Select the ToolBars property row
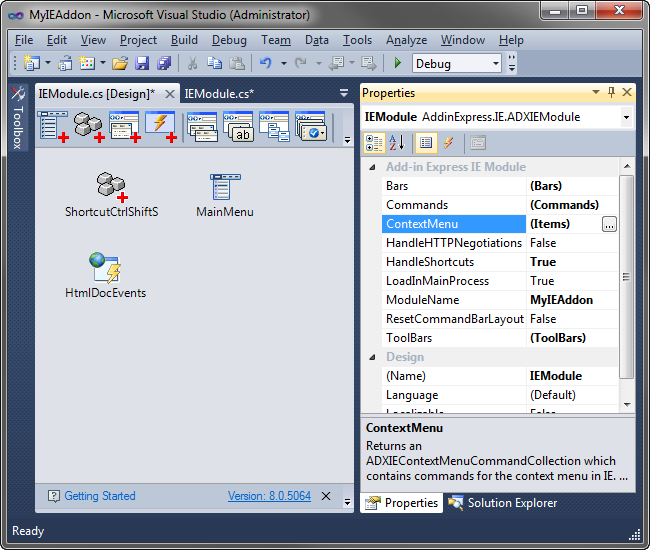Screen dimensions: 650x550 tap(500, 338)
